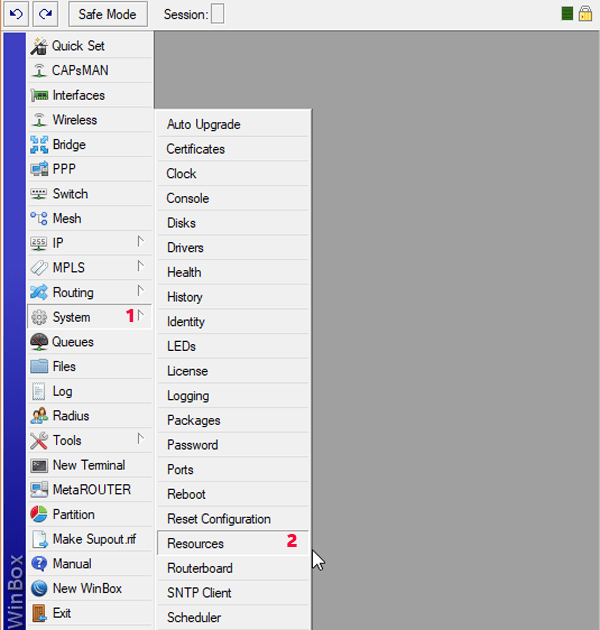This screenshot has height=630, width=600.
Task: Click the Session input field
Action: [x=217, y=14]
